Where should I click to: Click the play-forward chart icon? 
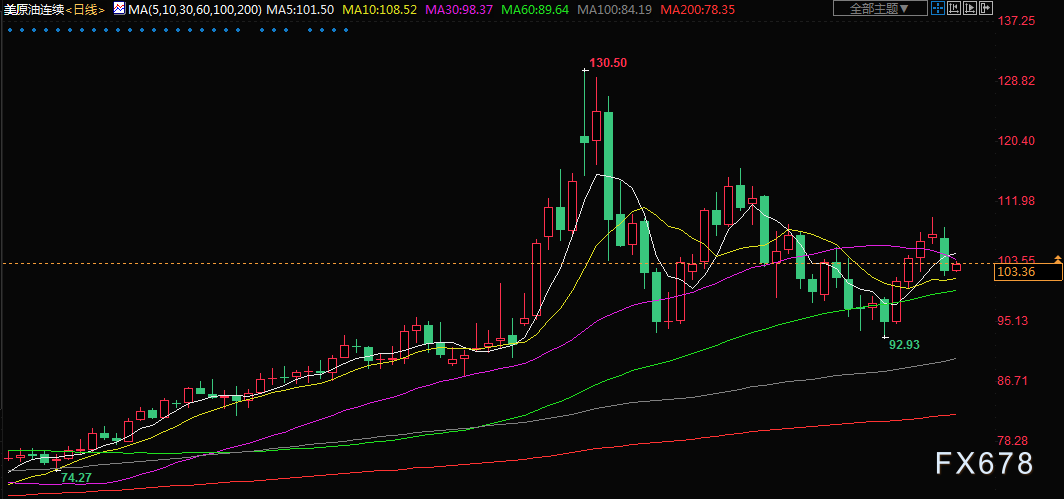[x=970, y=8]
